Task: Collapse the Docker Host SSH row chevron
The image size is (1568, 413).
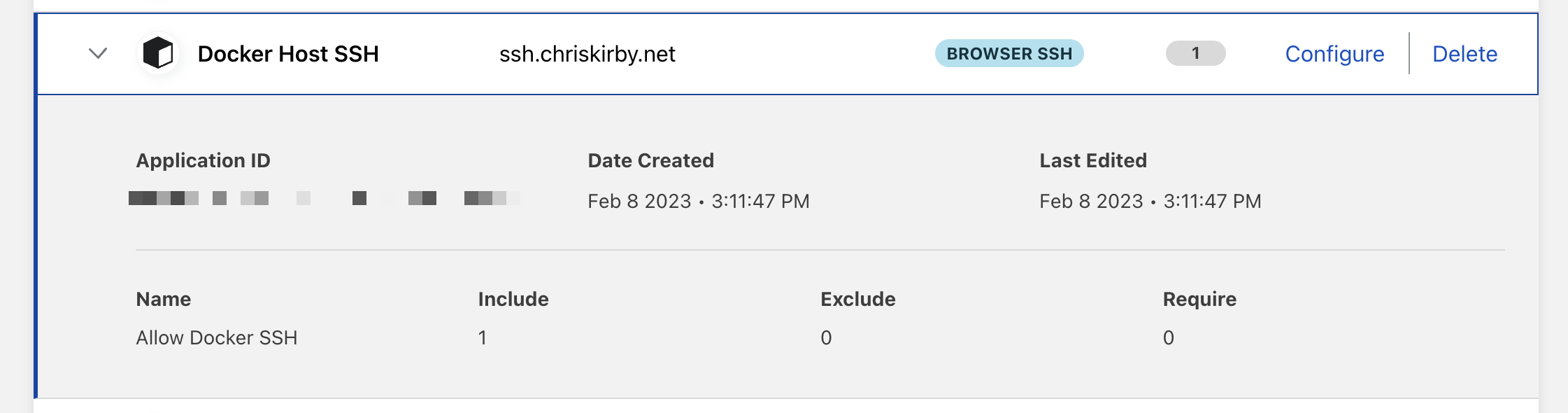Action: tap(98, 53)
